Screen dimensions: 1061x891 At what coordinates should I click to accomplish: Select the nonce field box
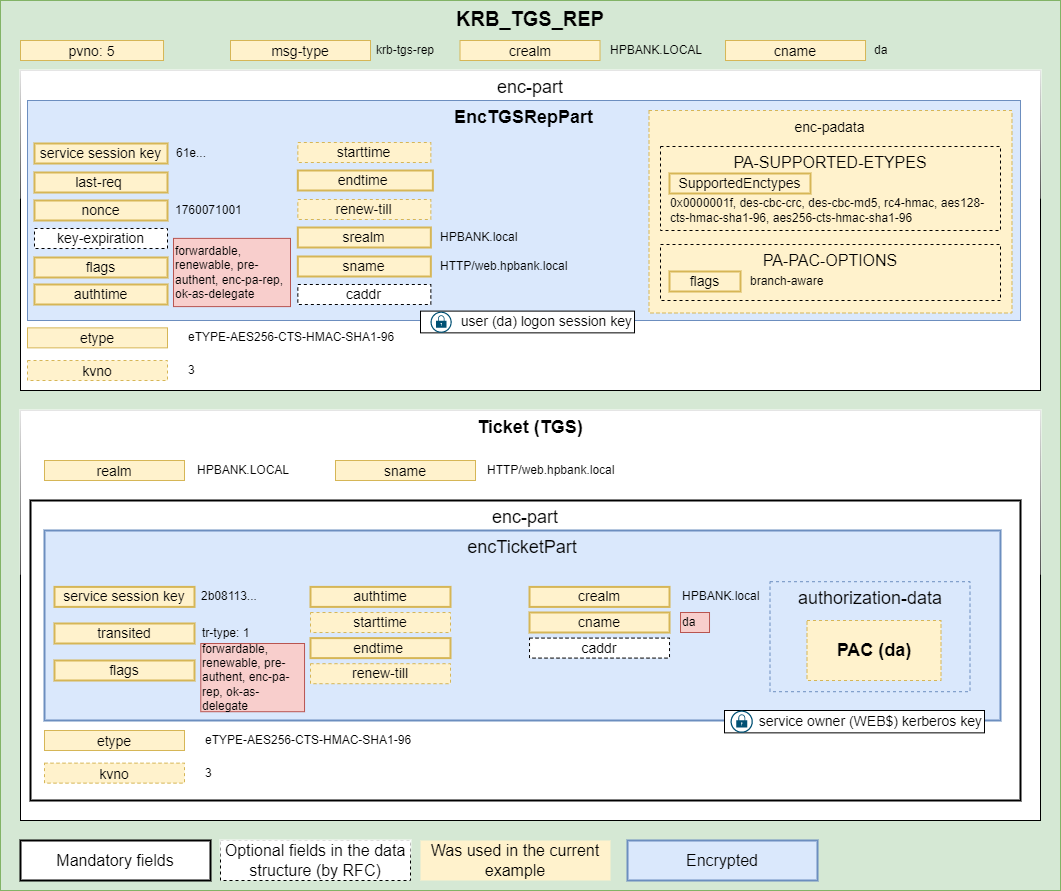click(x=100, y=210)
